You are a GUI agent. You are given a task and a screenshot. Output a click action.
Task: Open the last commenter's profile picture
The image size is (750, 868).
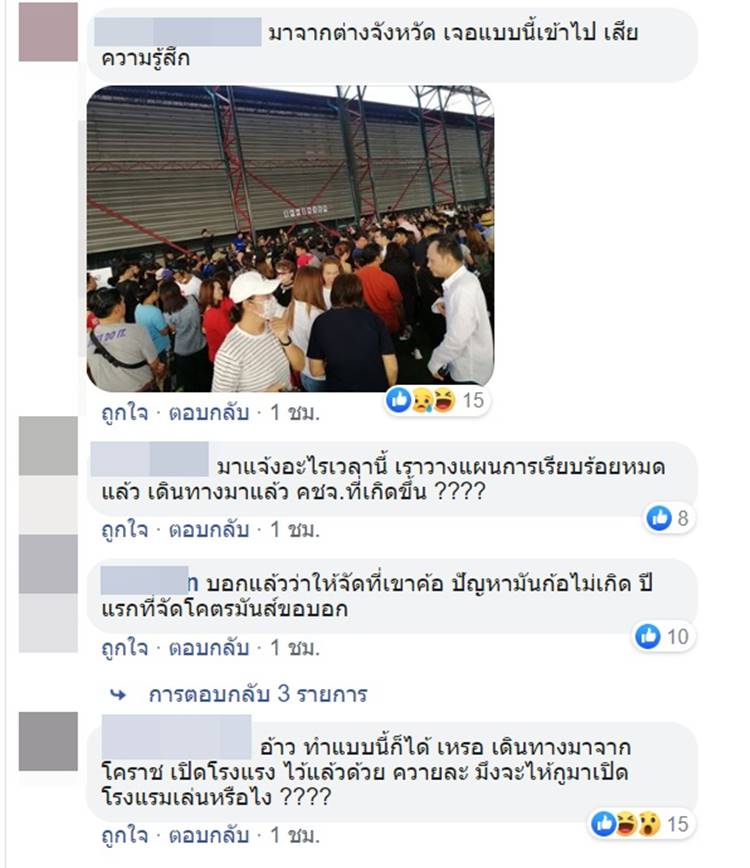coord(48,741)
